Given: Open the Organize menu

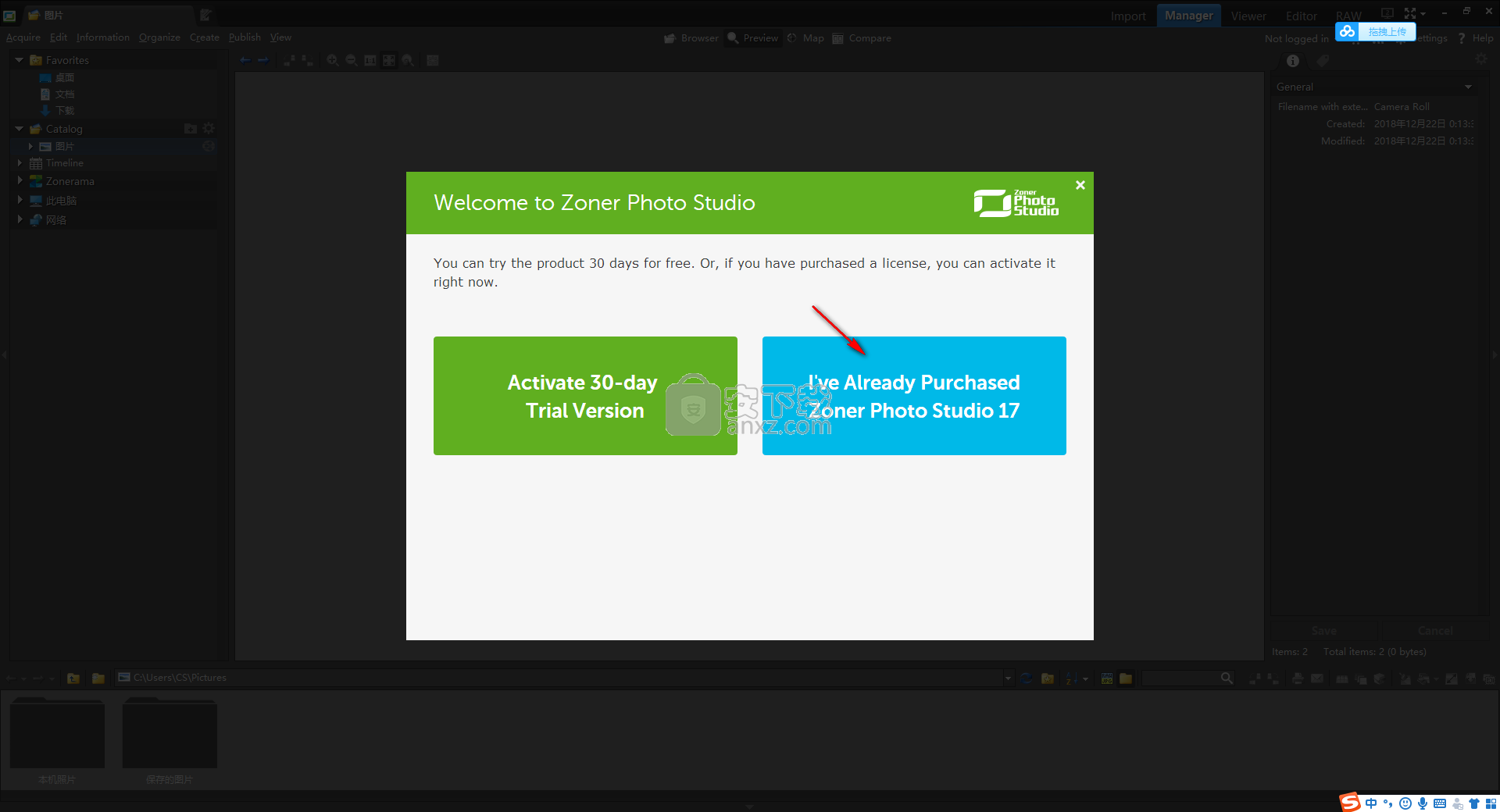Looking at the screenshot, I should (159, 37).
